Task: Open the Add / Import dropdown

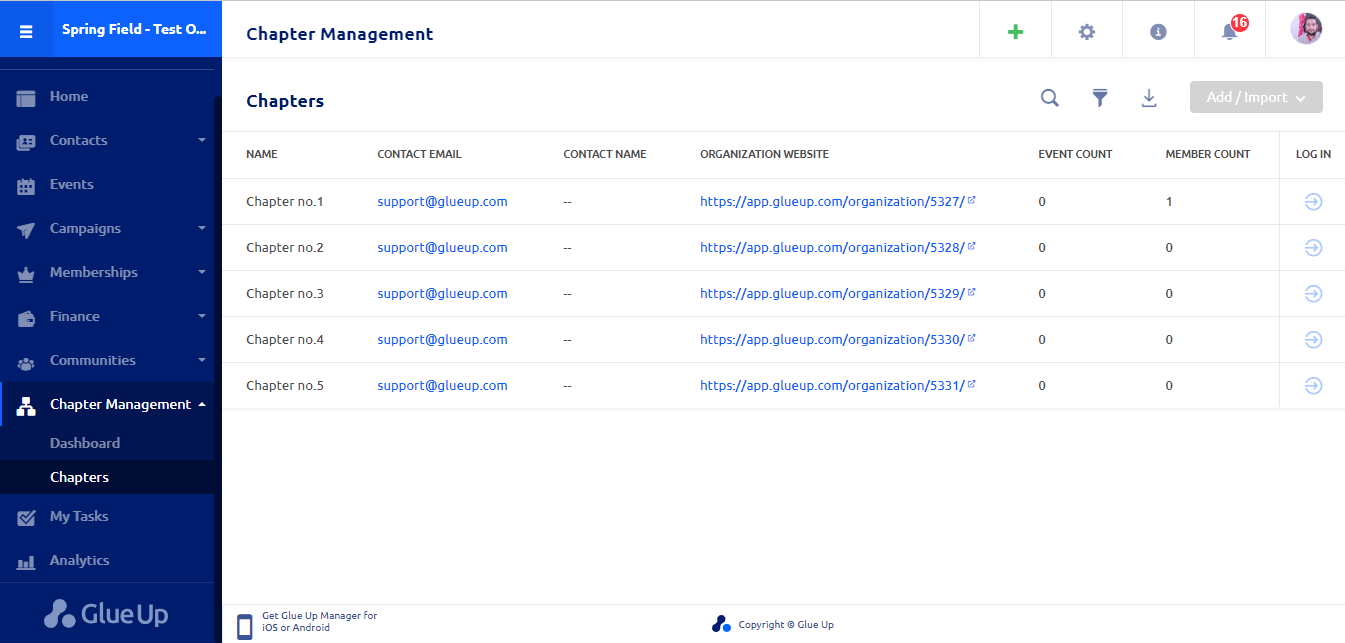Action: click(1256, 97)
